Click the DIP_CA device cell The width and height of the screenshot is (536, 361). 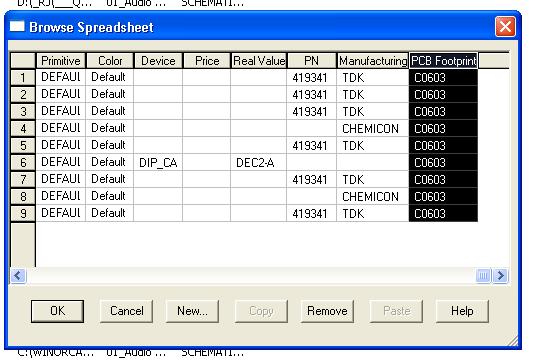pyautogui.click(x=158, y=163)
